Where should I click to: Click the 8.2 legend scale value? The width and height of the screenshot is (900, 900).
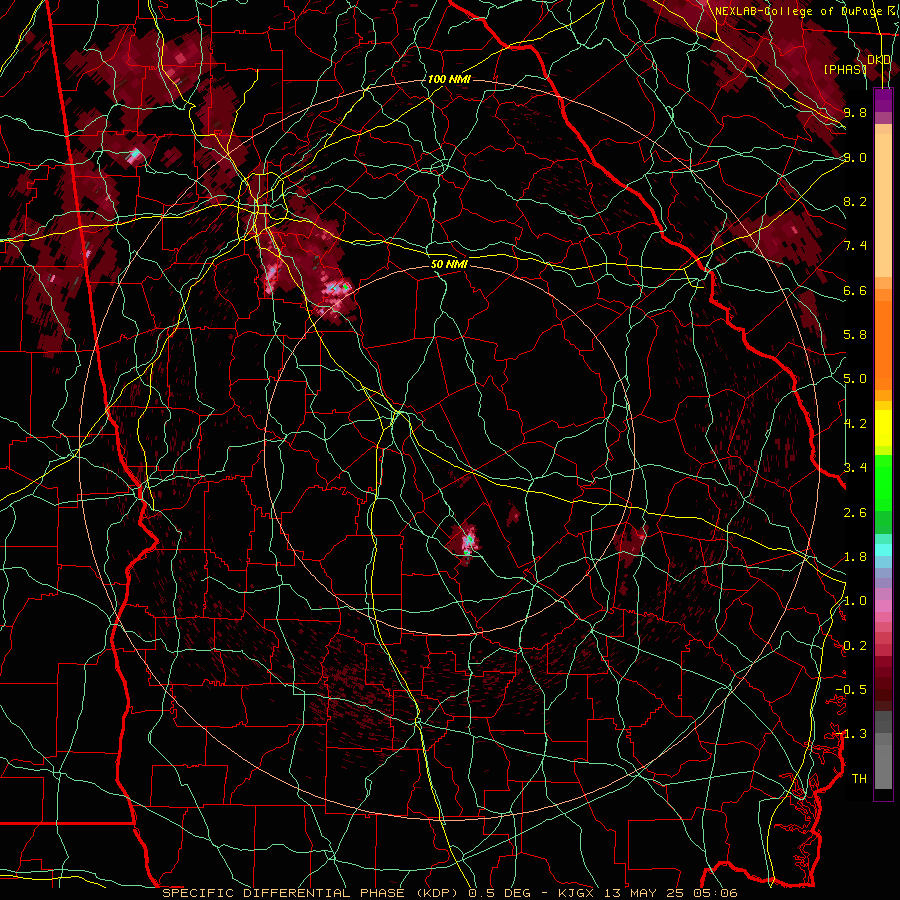coord(855,201)
